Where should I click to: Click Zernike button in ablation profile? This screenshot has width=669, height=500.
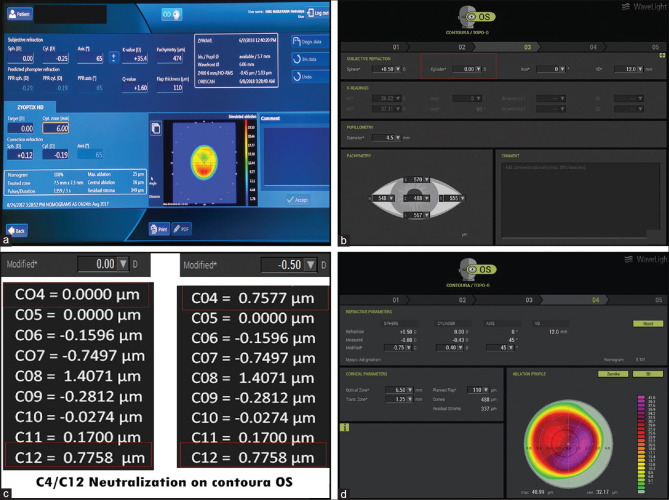(613, 374)
